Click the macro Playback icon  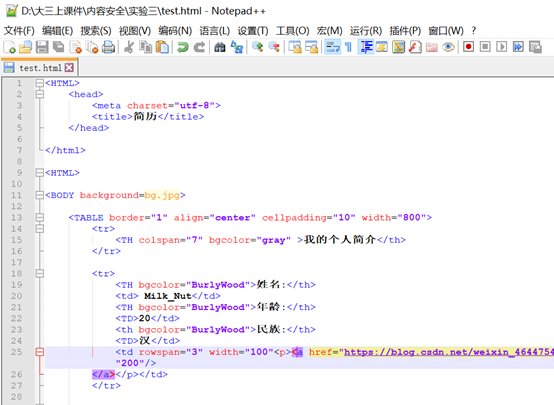coord(502,47)
